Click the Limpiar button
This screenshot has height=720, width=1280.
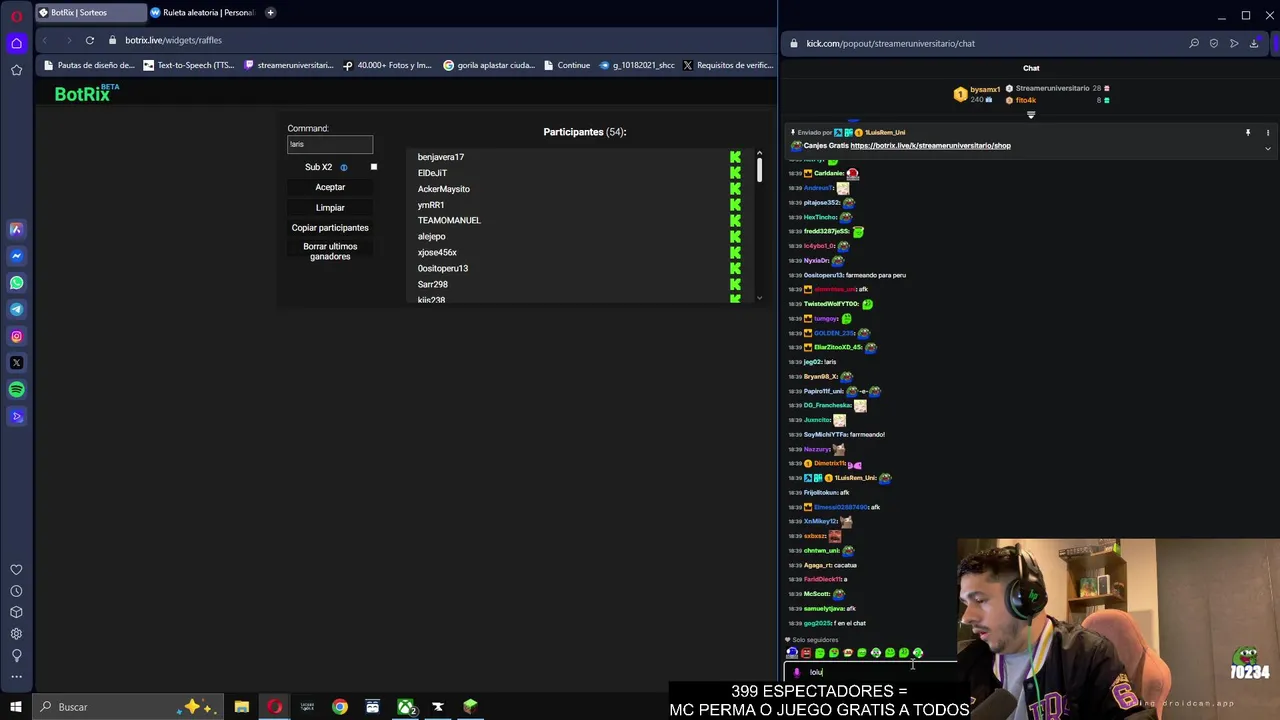point(330,208)
